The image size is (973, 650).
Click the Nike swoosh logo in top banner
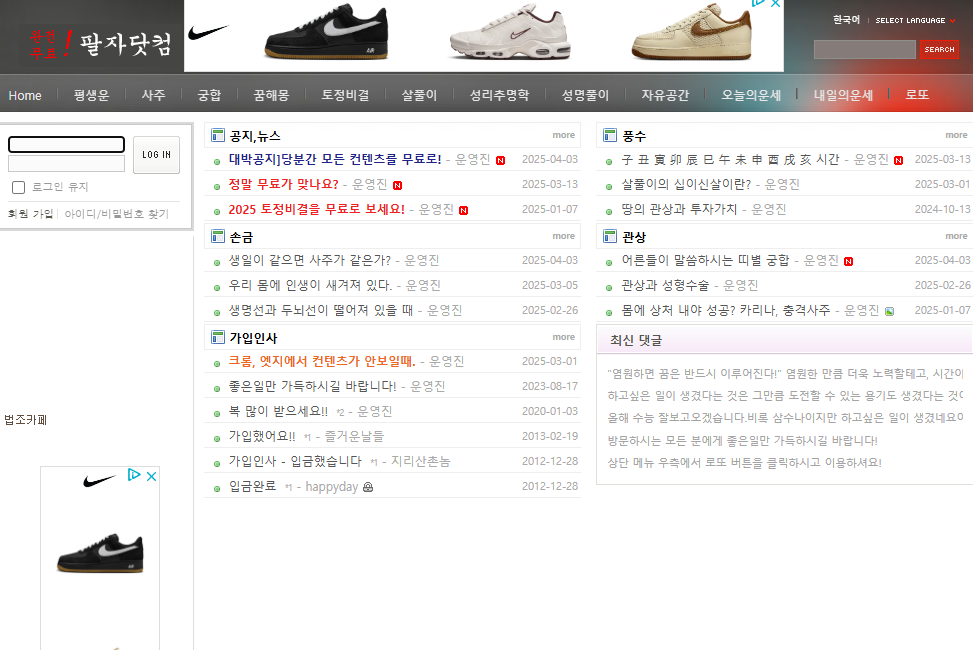(x=208, y=32)
